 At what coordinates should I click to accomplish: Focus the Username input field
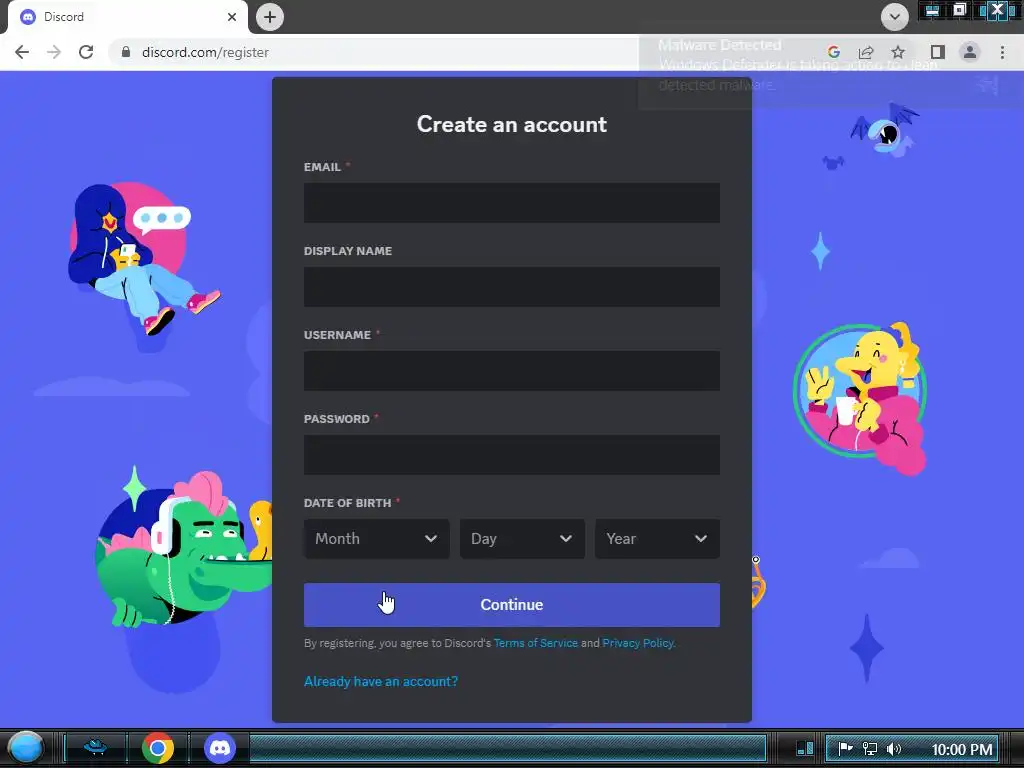pyautogui.click(x=511, y=371)
